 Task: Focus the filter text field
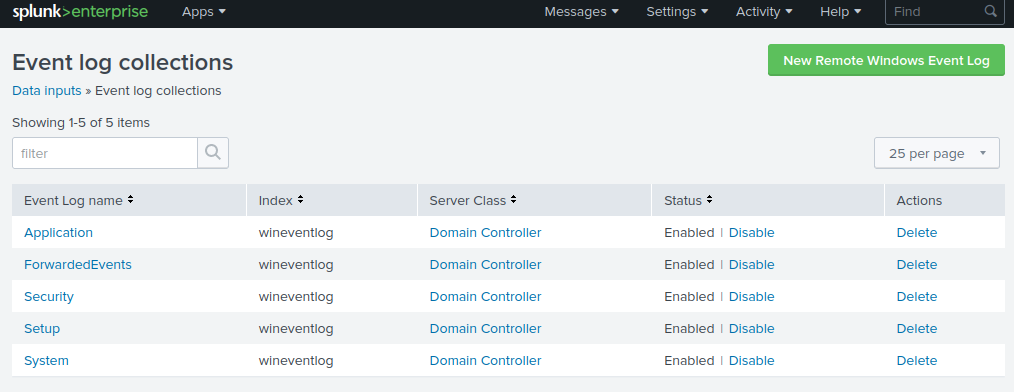105,153
